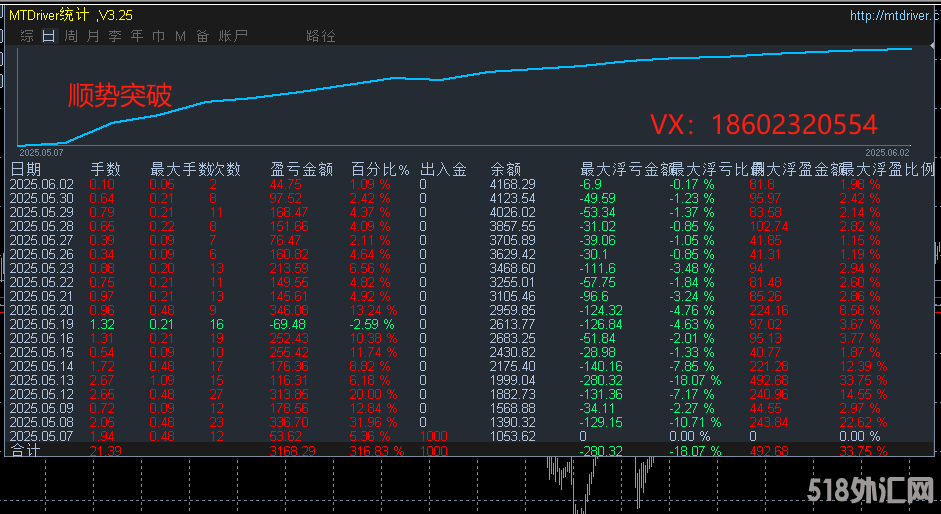Click the total percentage 316.83 %
The height and width of the screenshot is (514, 941).
[x=377, y=451]
